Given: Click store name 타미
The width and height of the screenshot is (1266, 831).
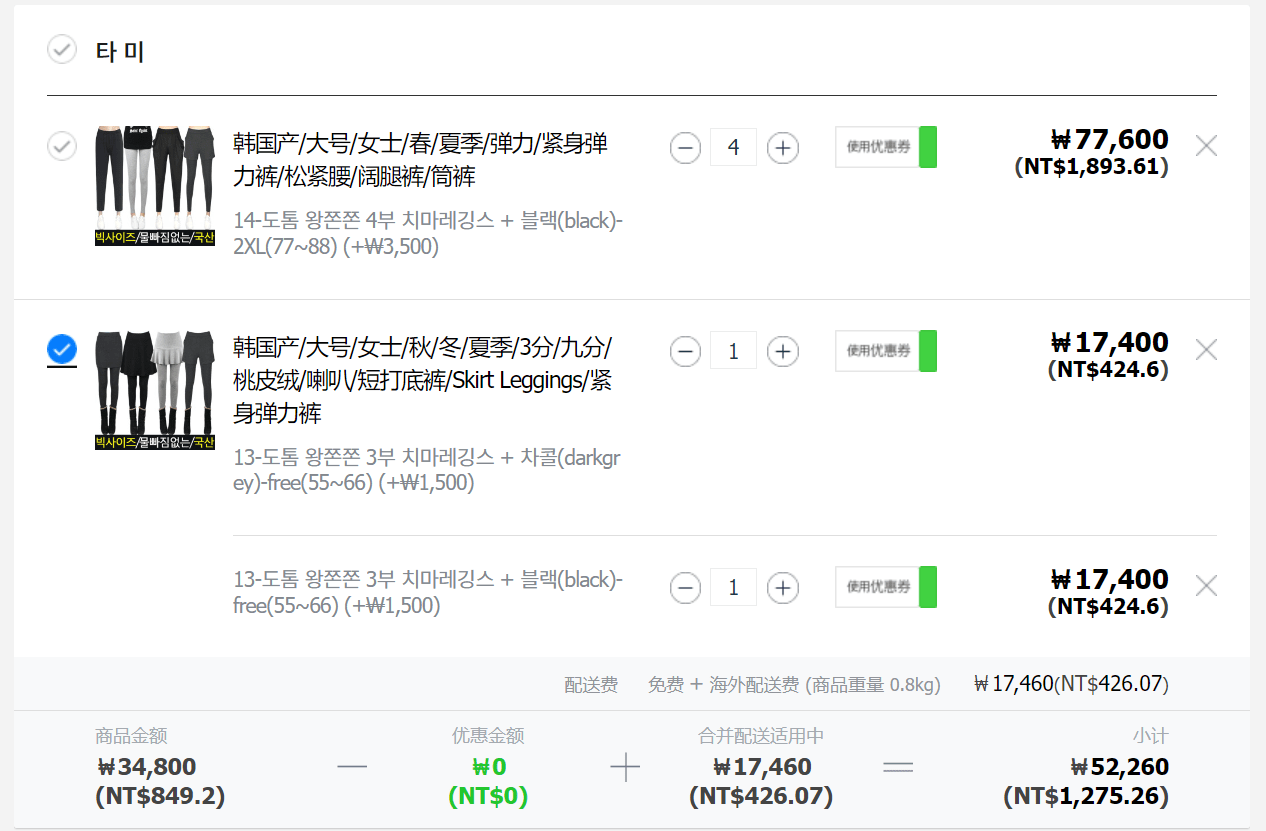Looking at the screenshot, I should point(120,51).
